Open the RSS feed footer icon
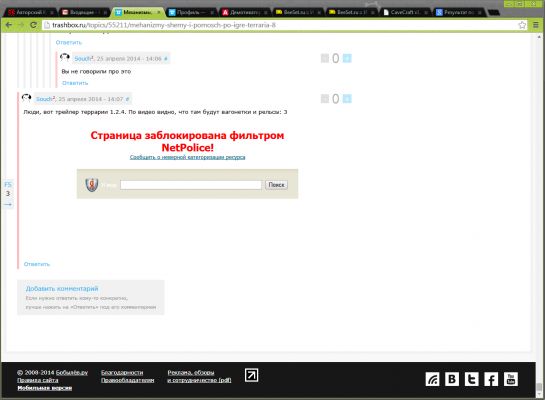545x400 pixels. [x=432, y=379]
